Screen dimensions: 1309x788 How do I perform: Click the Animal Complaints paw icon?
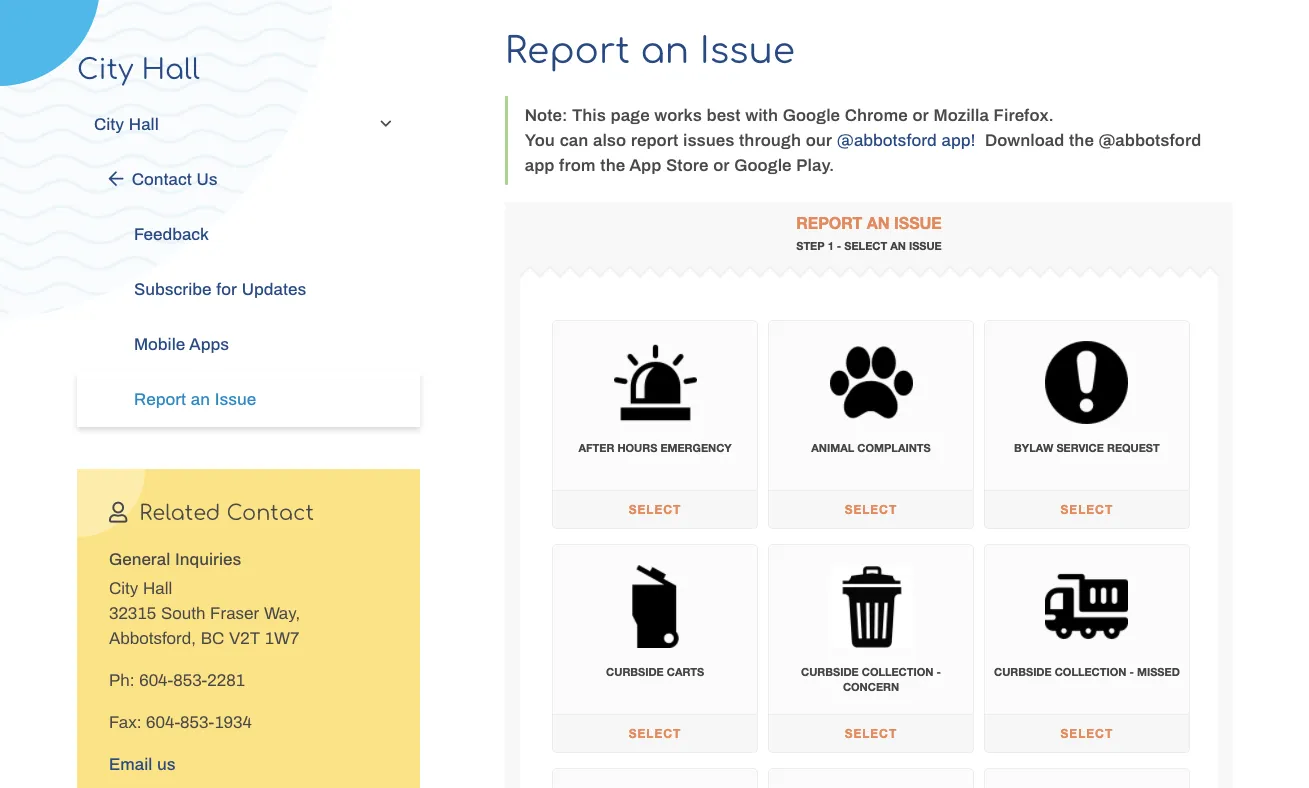click(871, 382)
